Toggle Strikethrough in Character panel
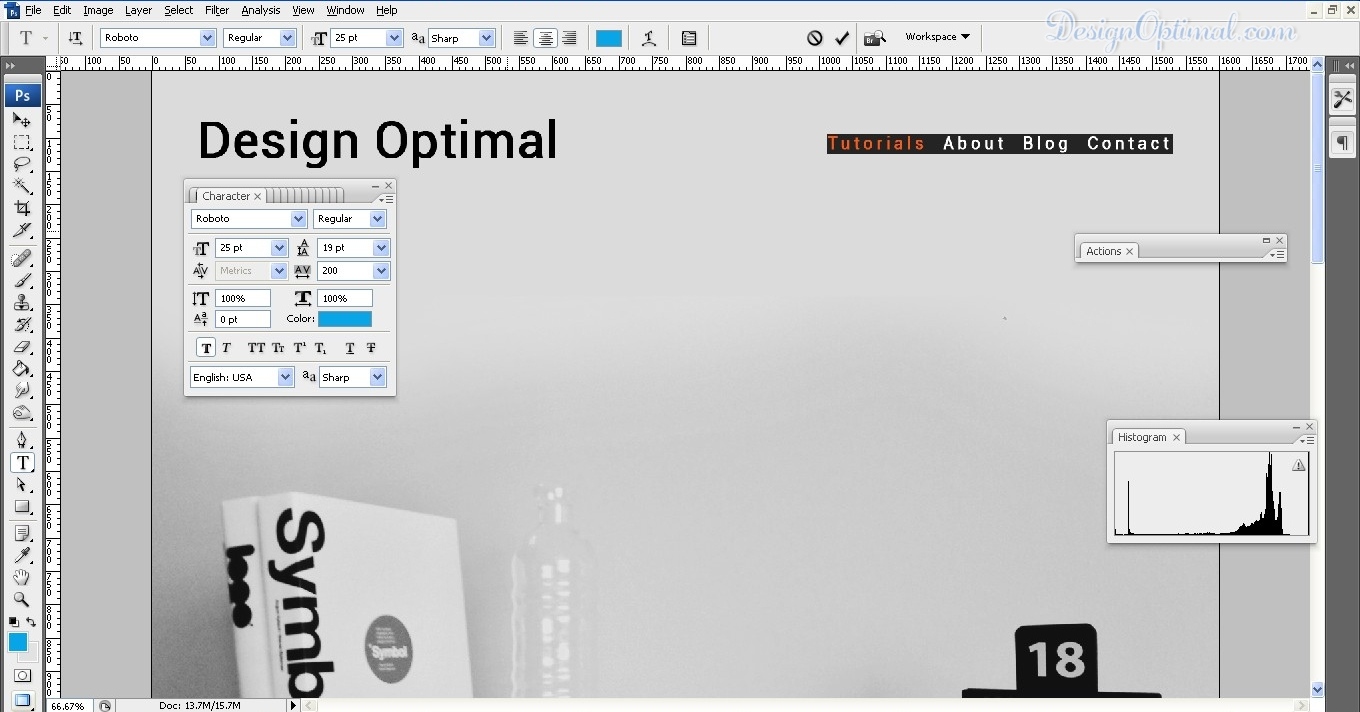The height and width of the screenshot is (712, 1360). 371,348
